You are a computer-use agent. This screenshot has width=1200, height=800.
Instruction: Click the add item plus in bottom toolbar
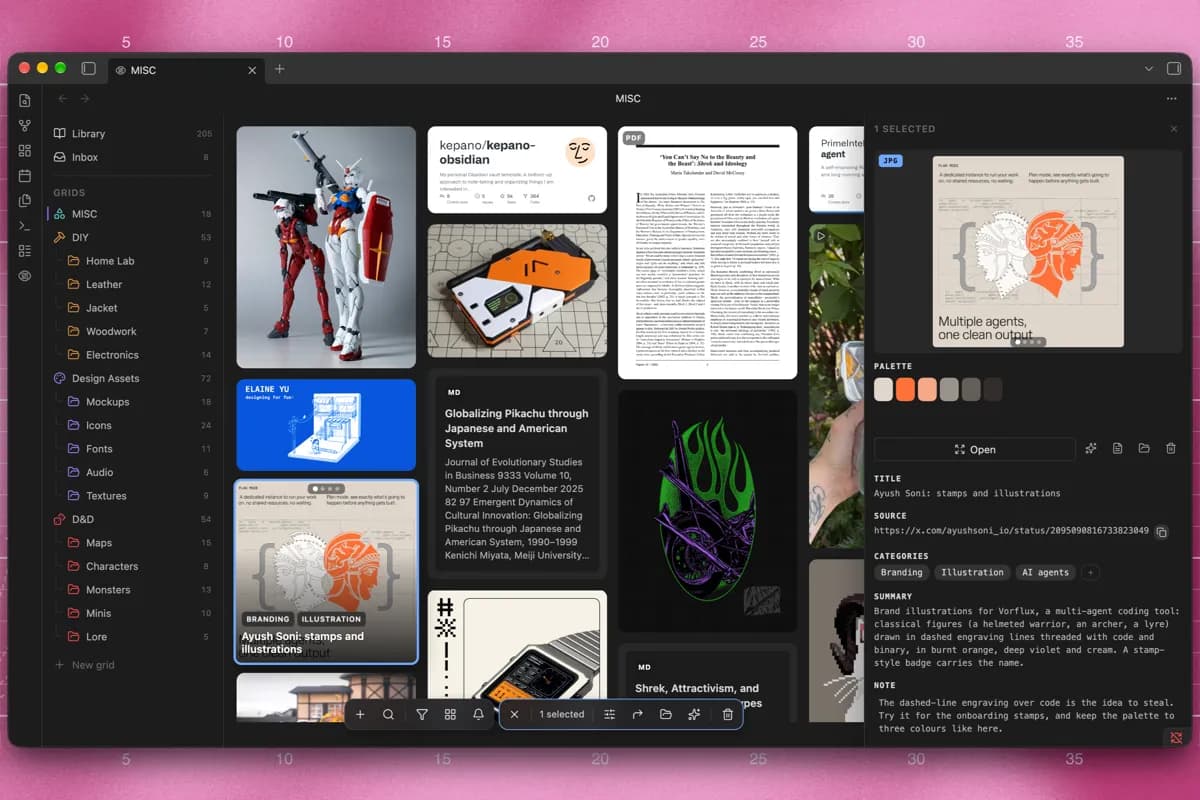coord(360,714)
